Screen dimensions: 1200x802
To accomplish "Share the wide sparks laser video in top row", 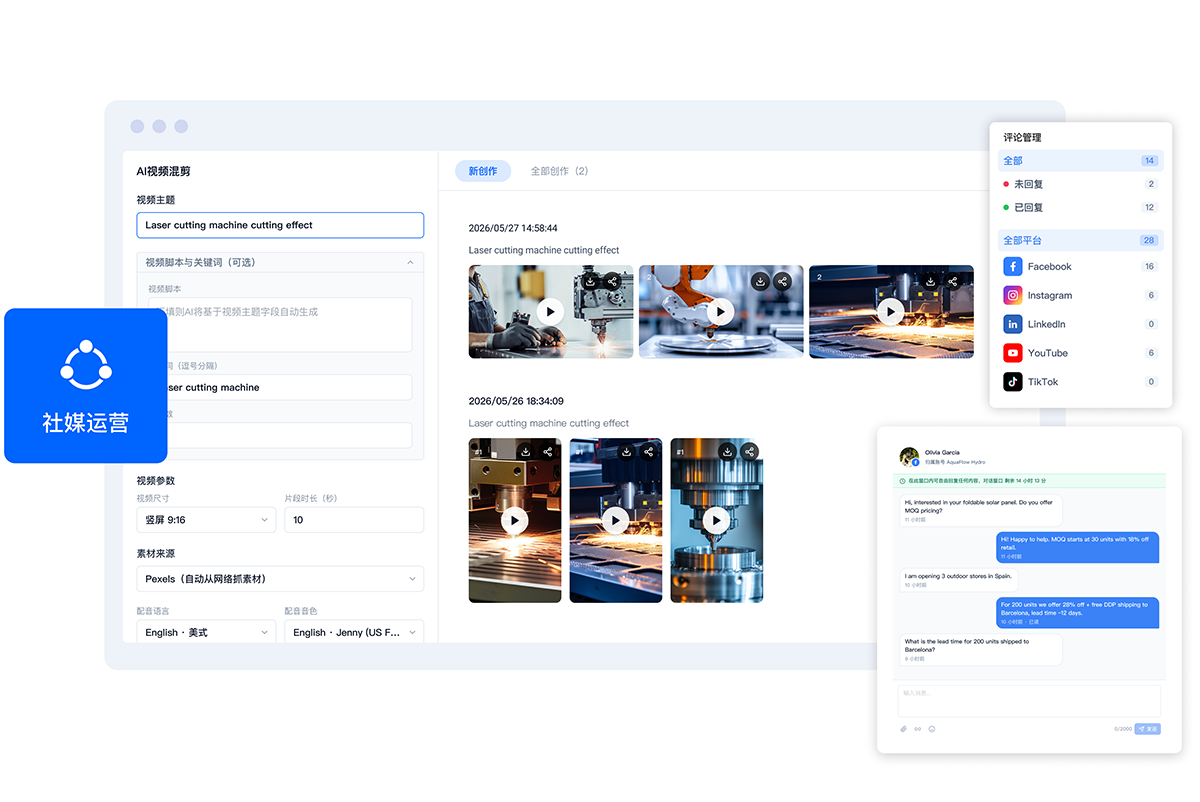I will pos(952,282).
